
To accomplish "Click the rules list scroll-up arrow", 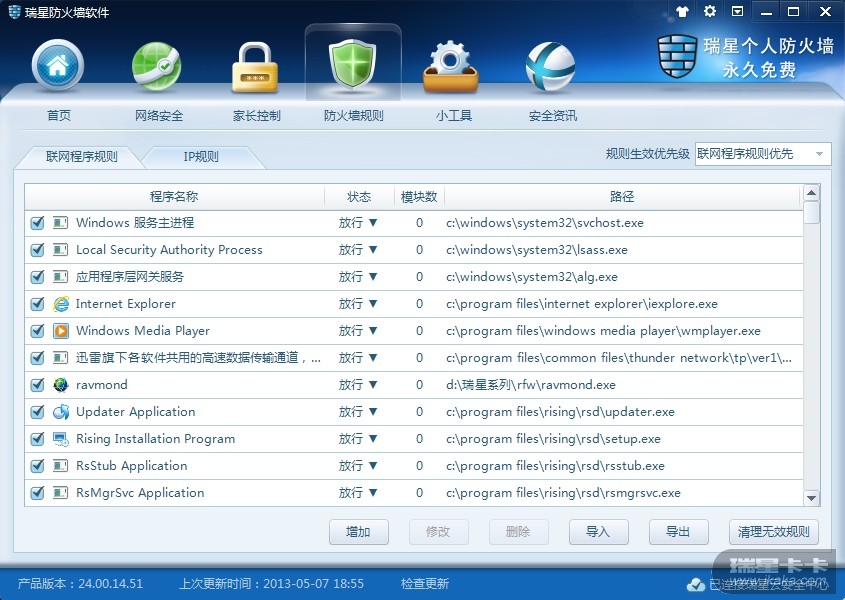I will click(811, 193).
